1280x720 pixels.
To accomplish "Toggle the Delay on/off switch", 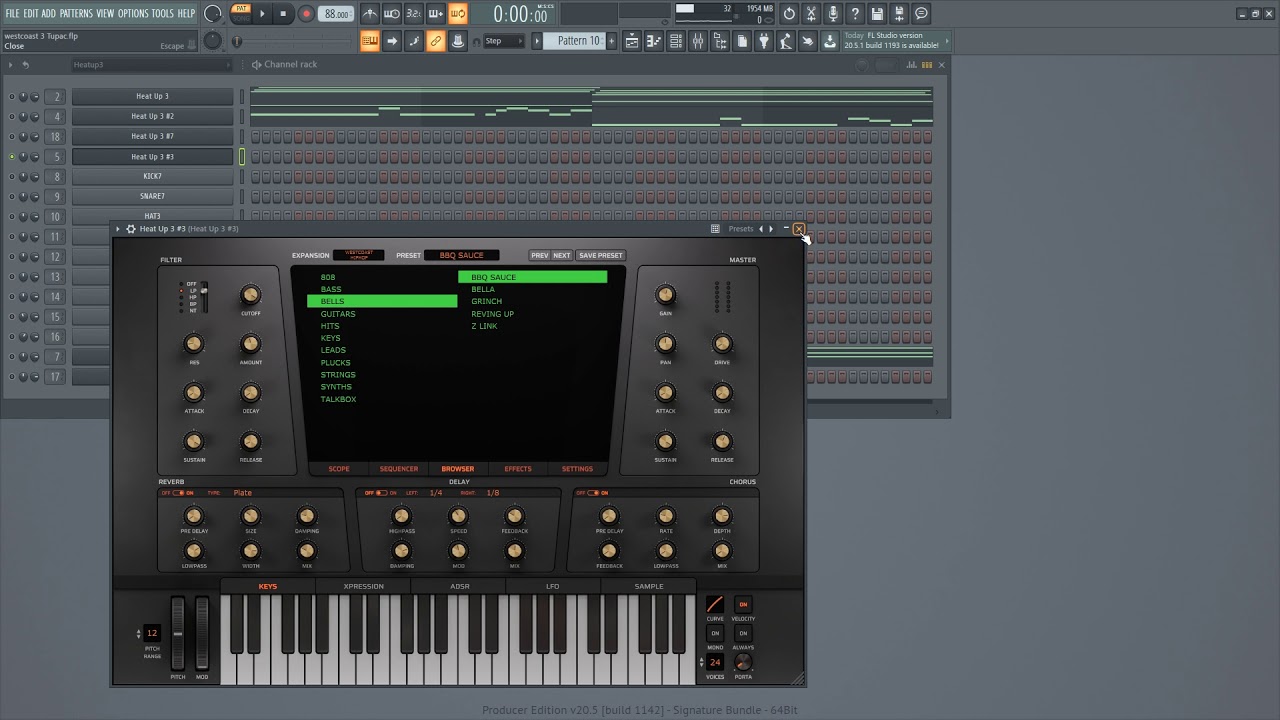I will tap(380, 493).
